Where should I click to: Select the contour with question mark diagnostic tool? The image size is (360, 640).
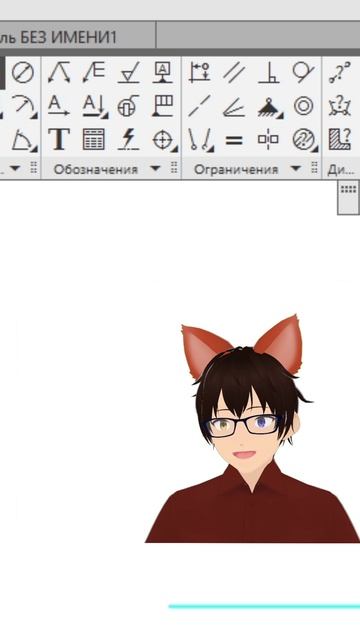[x=340, y=106]
